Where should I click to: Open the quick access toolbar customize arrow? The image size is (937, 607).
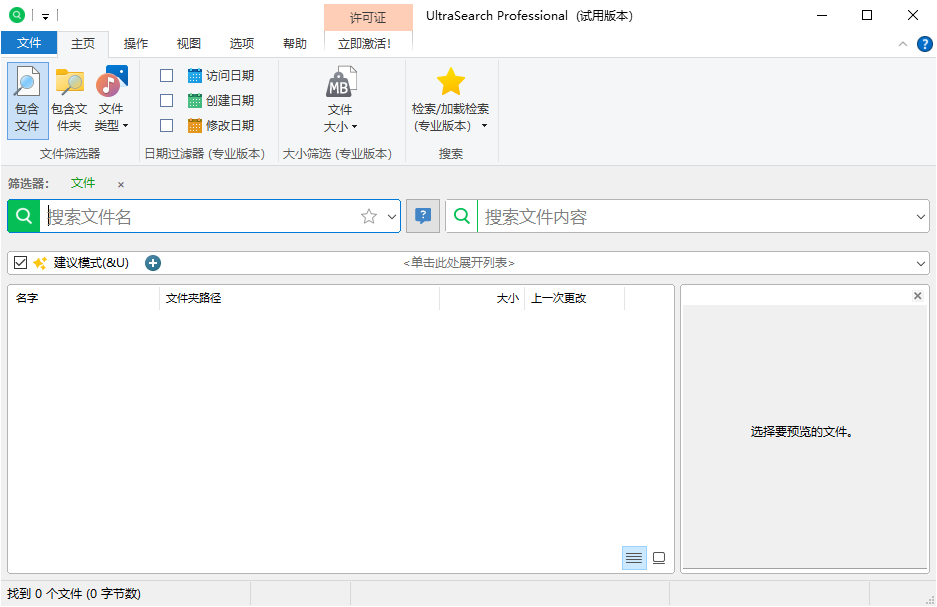coord(45,16)
